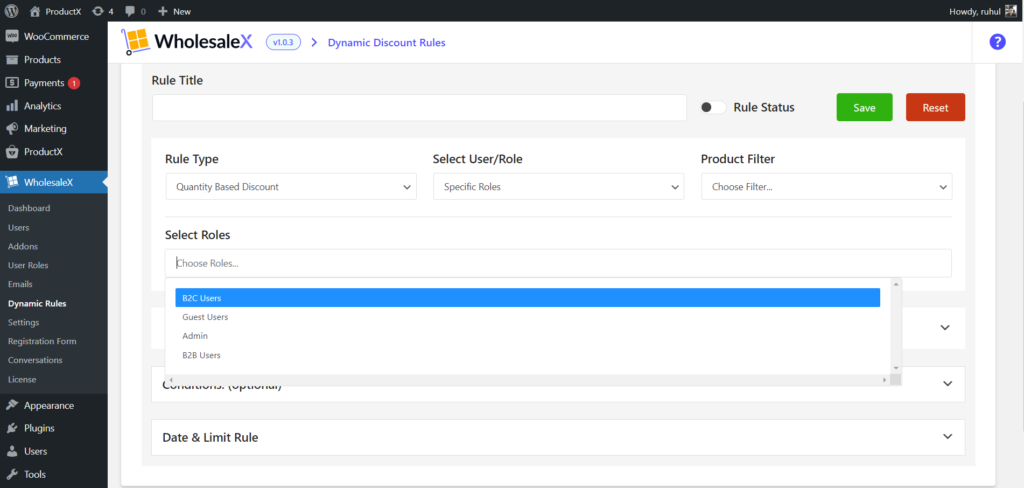The height and width of the screenshot is (488, 1024).
Task: Click the Payments dollar icon
Action: (x=12, y=83)
